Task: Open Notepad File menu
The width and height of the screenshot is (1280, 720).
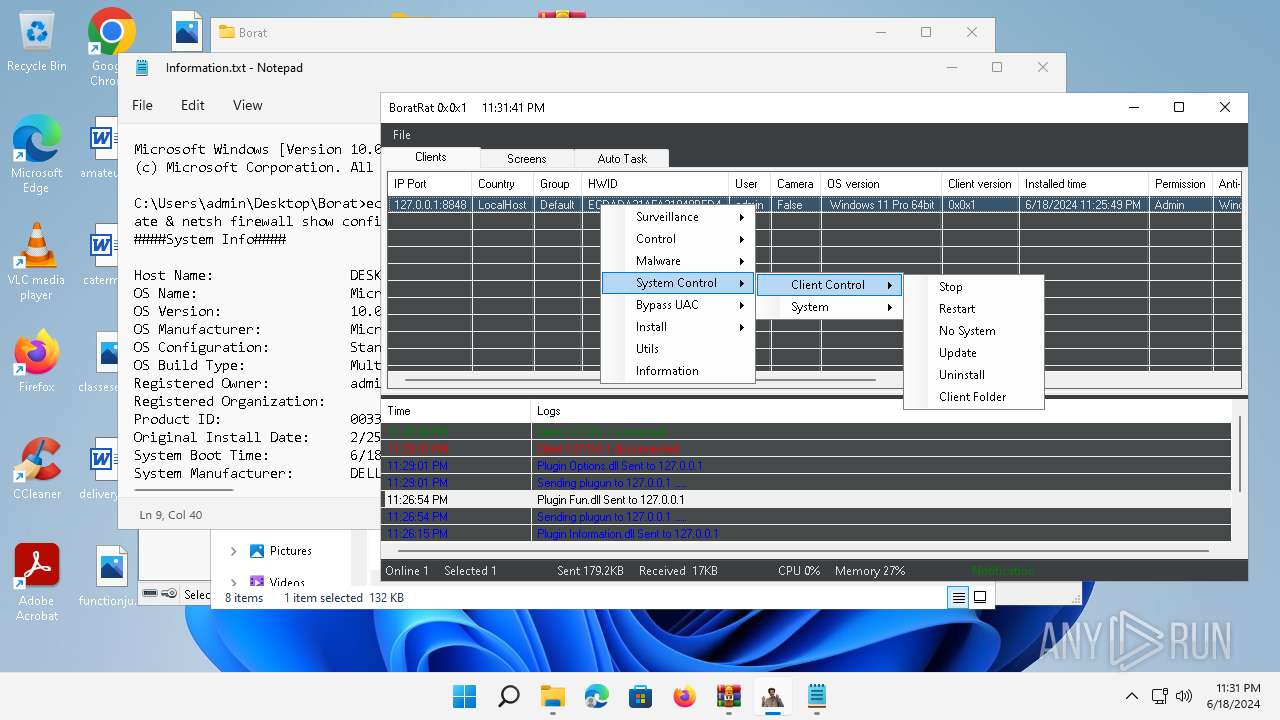Action: click(x=143, y=105)
